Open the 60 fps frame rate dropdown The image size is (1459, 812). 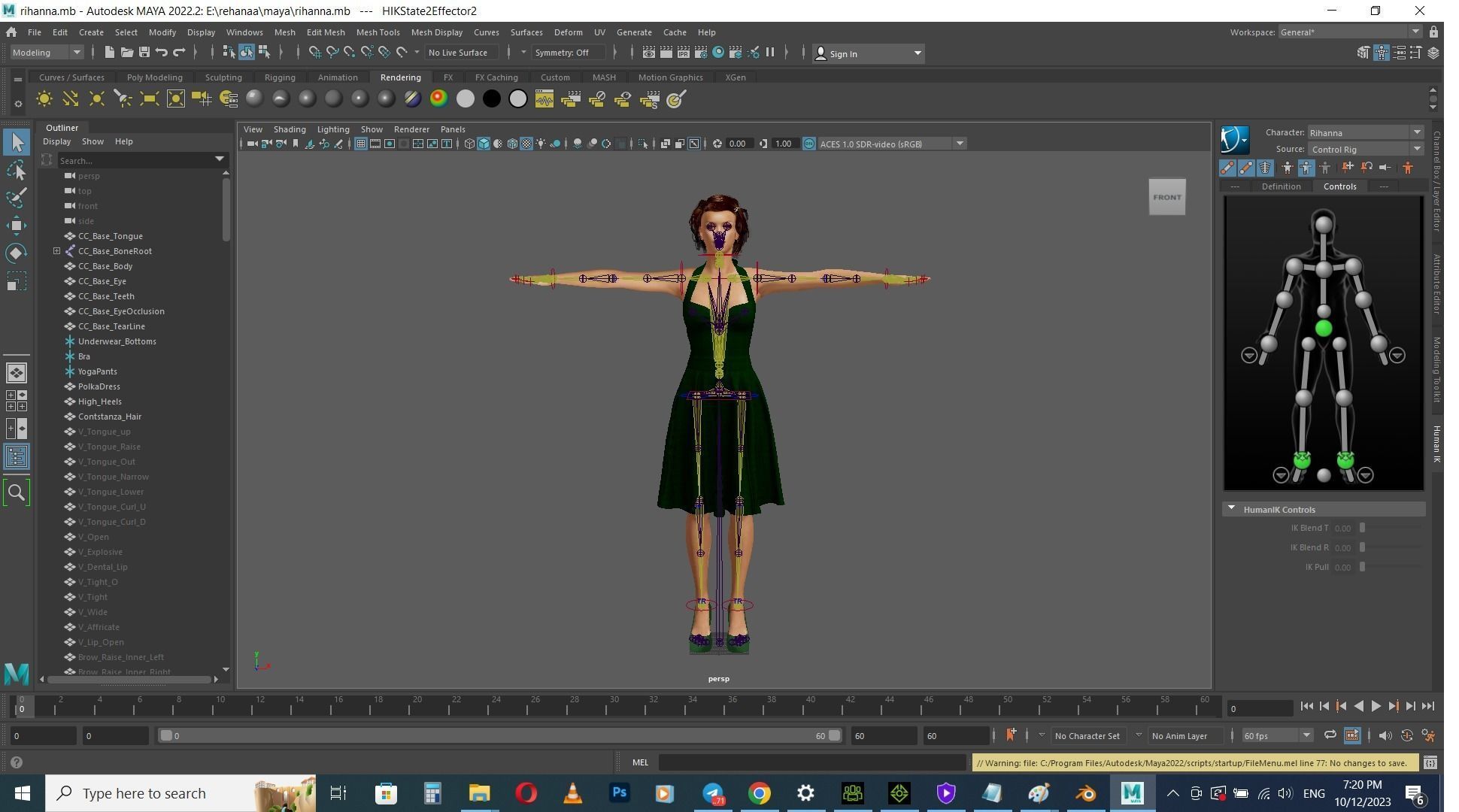(x=1276, y=735)
